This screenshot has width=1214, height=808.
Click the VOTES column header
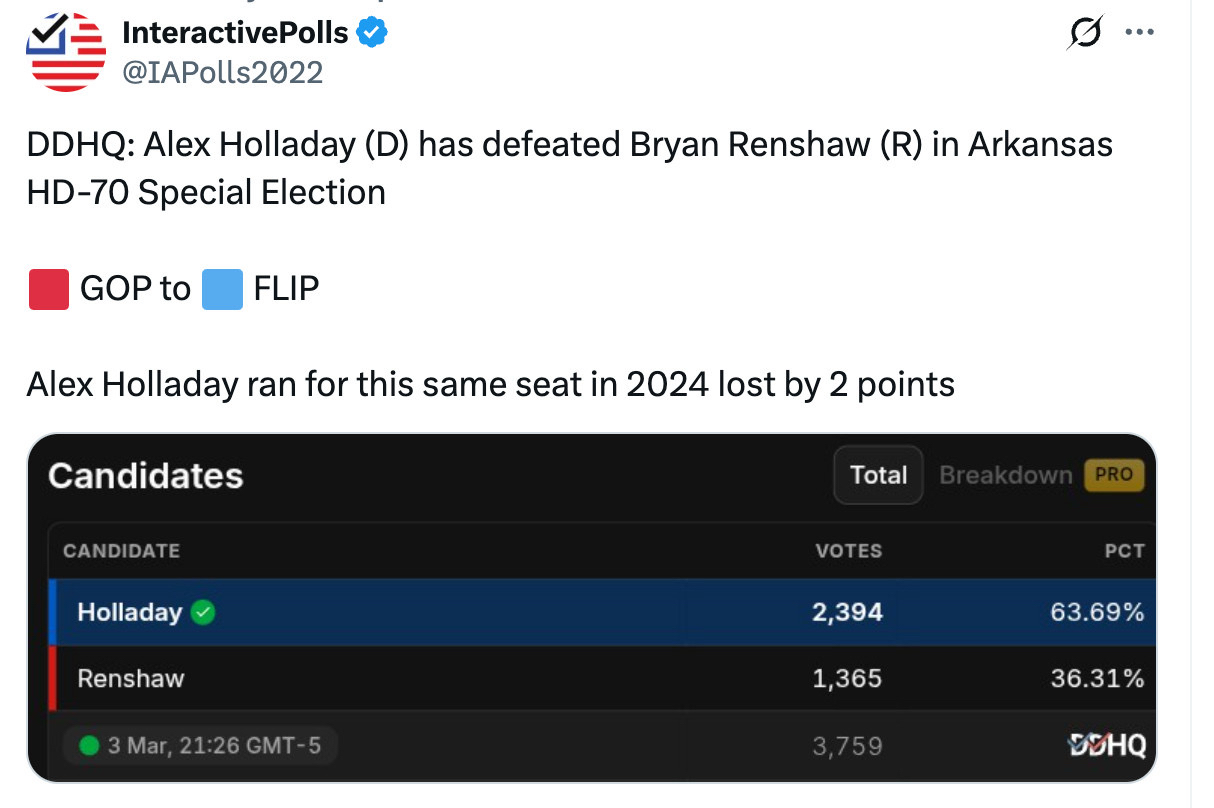[848, 551]
